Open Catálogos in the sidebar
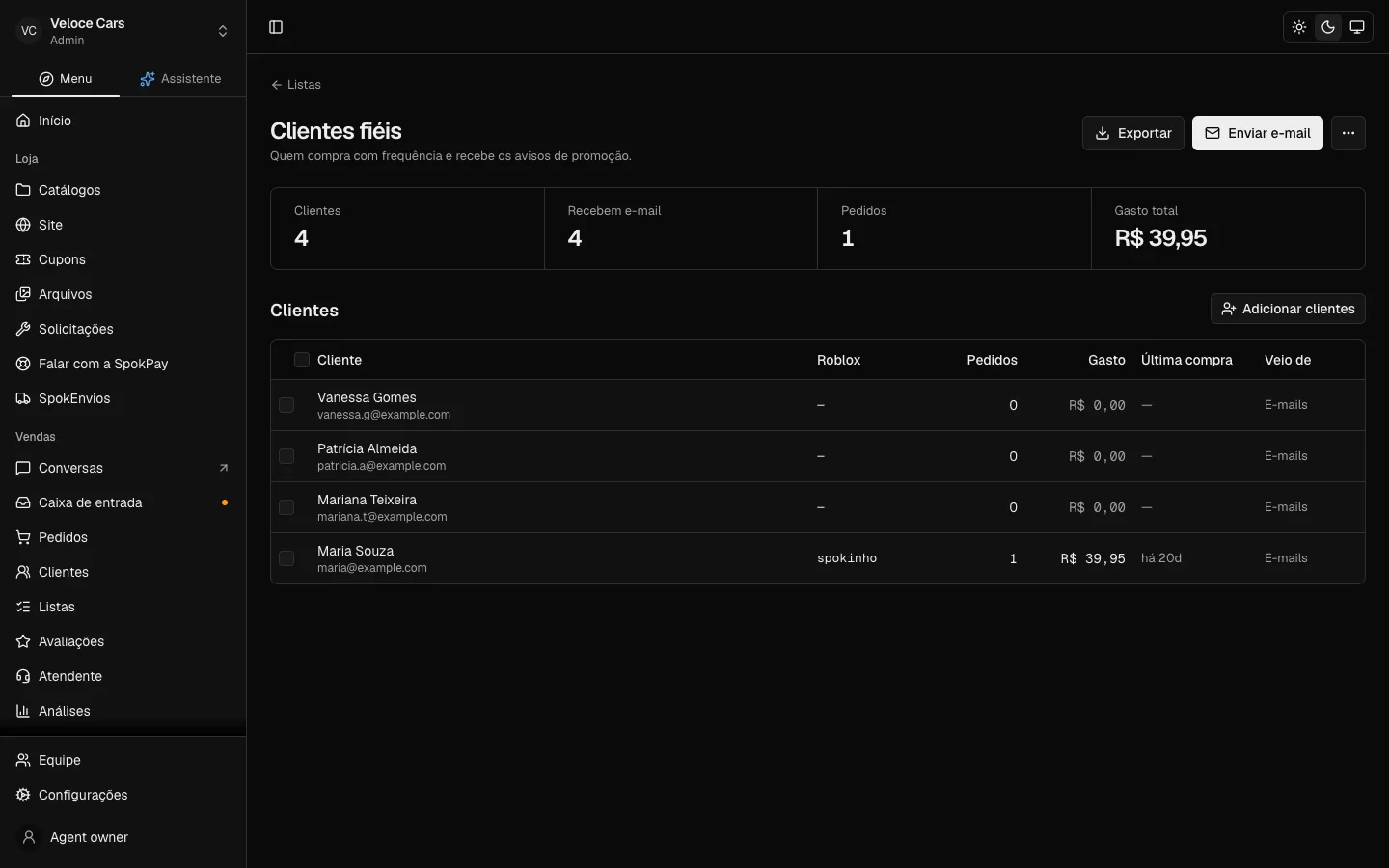The width and height of the screenshot is (1389, 868). [x=123, y=190]
